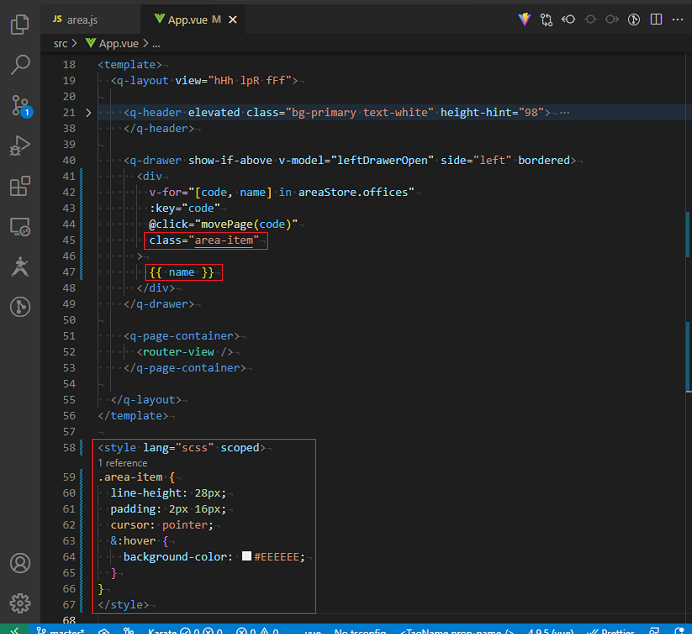Click the areaStore.offices expression

[353, 192]
